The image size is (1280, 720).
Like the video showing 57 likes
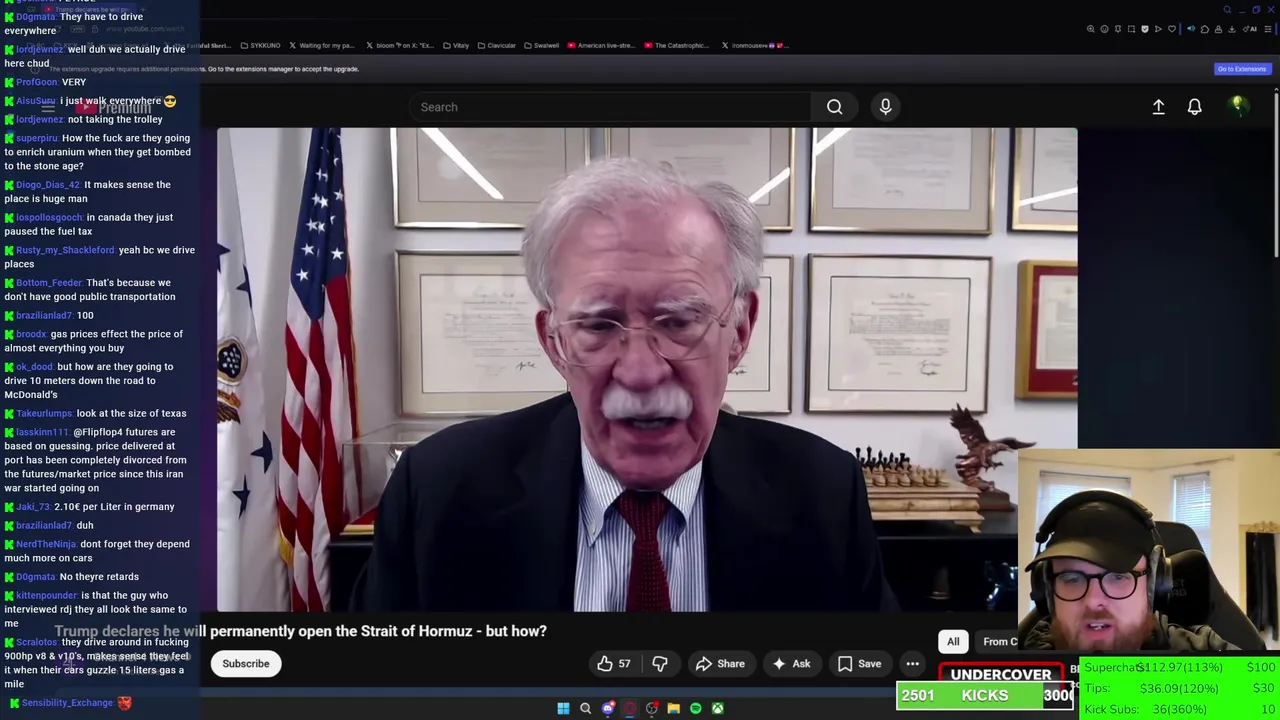point(613,663)
